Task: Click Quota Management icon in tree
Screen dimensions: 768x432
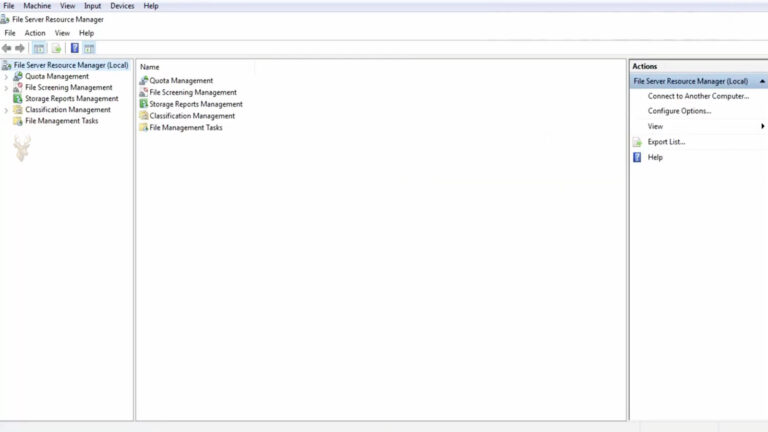Action: (x=18, y=76)
